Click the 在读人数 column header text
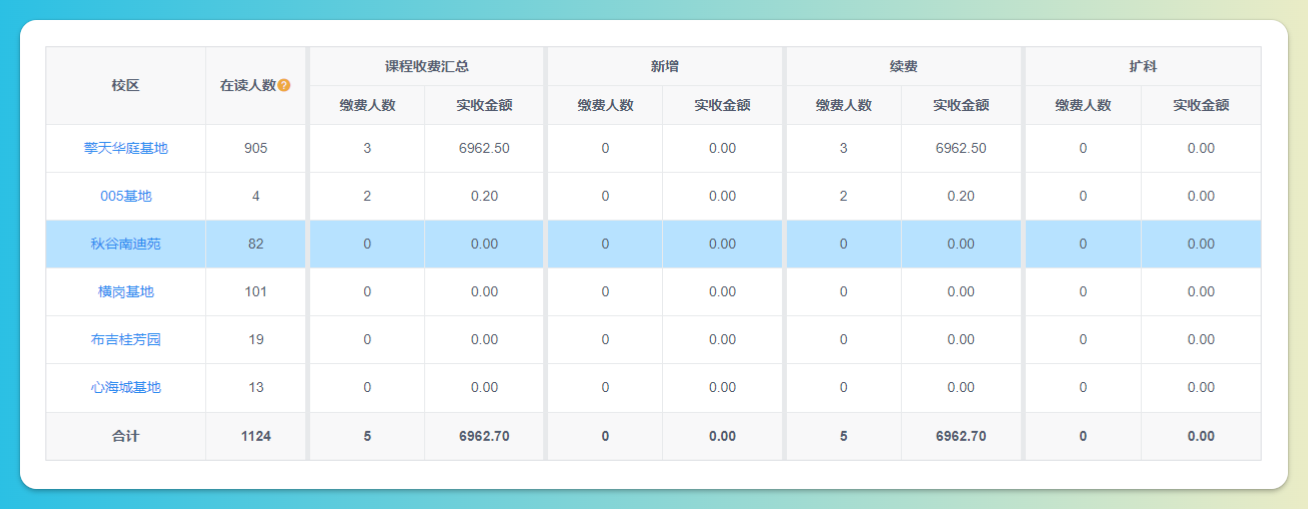The image size is (1308, 509). click(x=248, y=85)
